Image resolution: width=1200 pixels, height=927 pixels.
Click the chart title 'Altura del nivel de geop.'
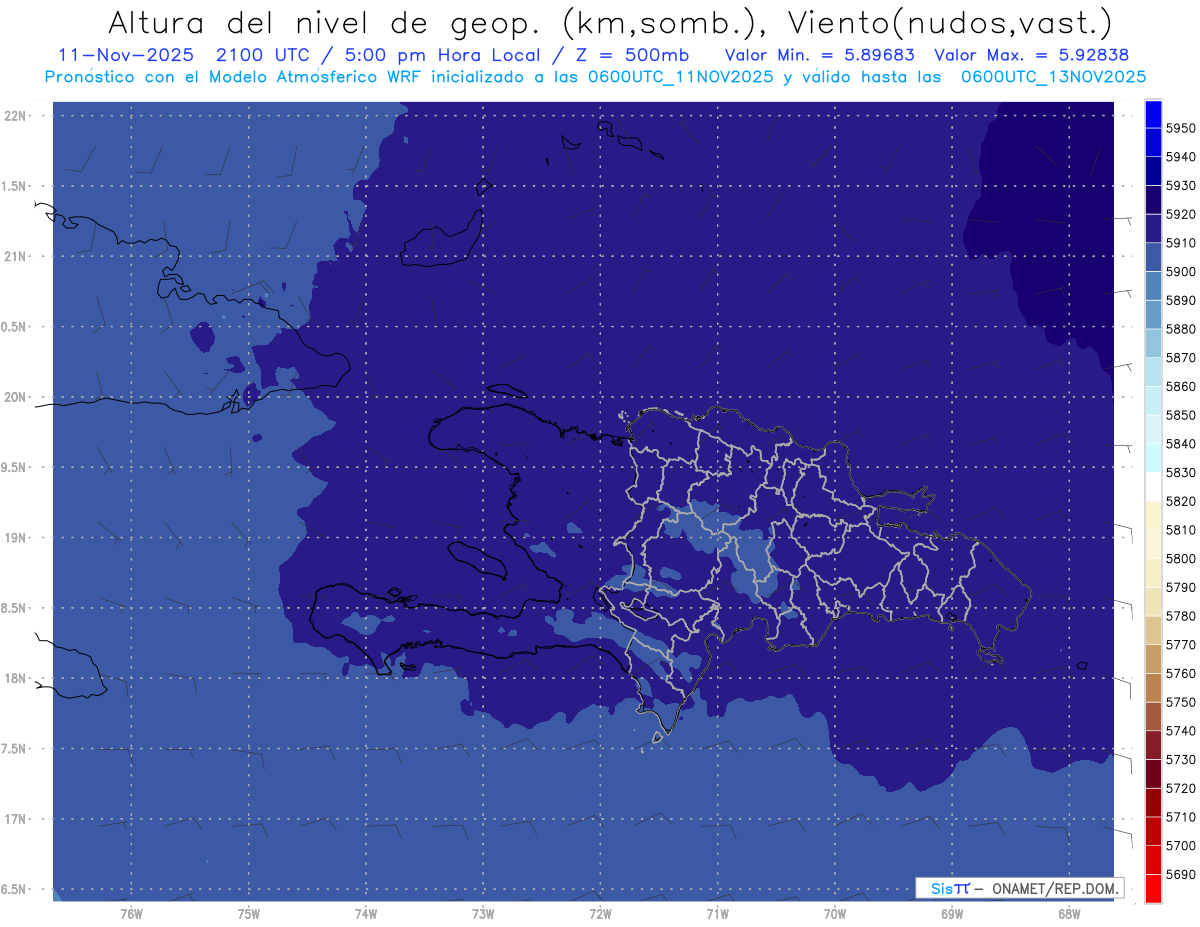click(x=323, y=22)
